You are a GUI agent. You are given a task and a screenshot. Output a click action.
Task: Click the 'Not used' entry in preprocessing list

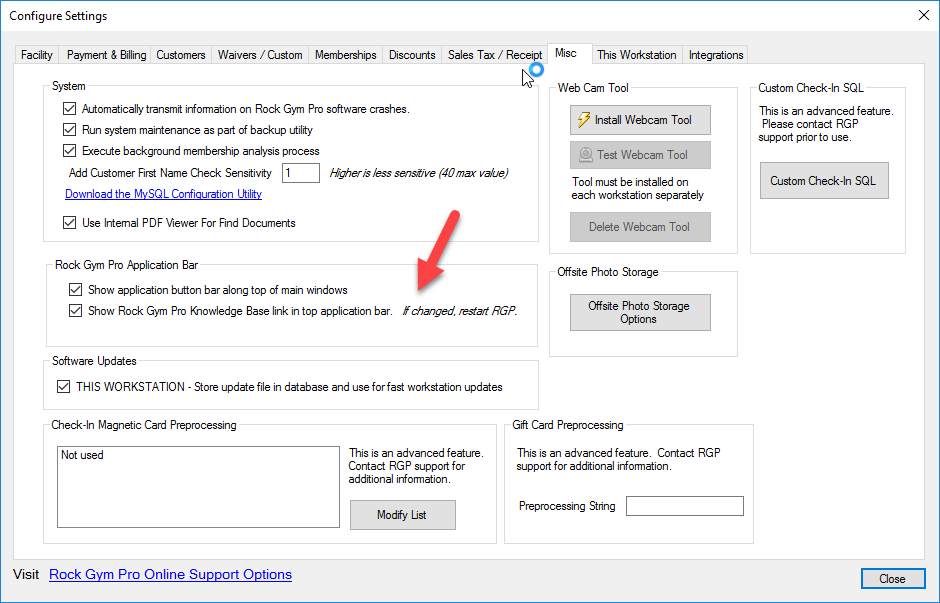click(82, 455)
